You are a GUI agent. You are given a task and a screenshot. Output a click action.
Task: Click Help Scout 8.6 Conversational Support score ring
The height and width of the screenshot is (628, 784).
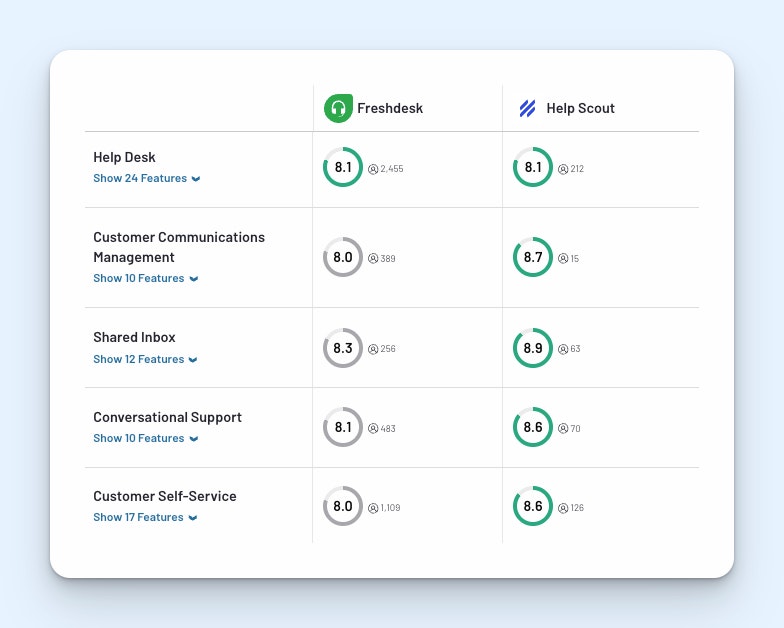(533, 427)
